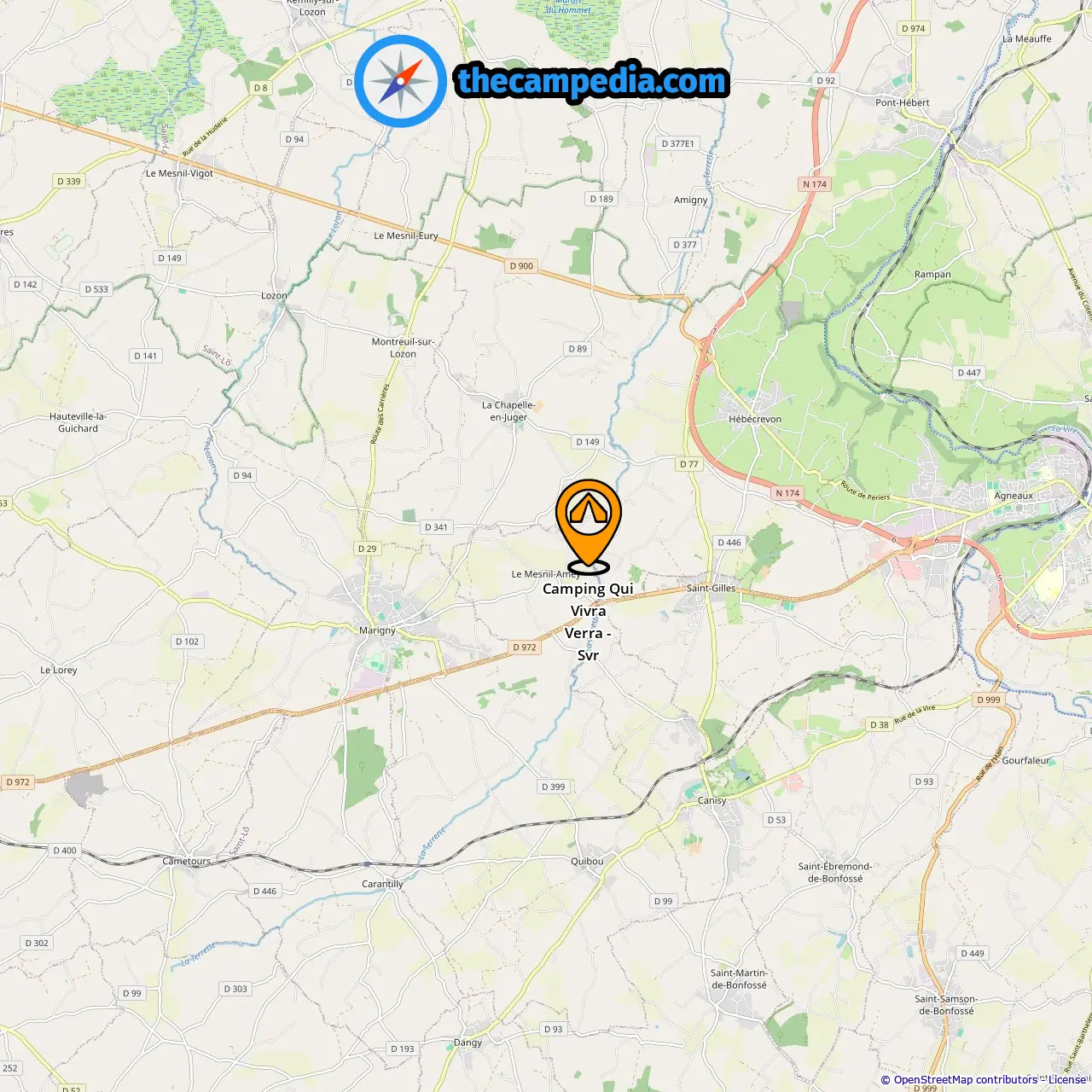1092x1092 pixels.
Task: Select the Pont-Hébert town label
Action: tap(903, 102)
